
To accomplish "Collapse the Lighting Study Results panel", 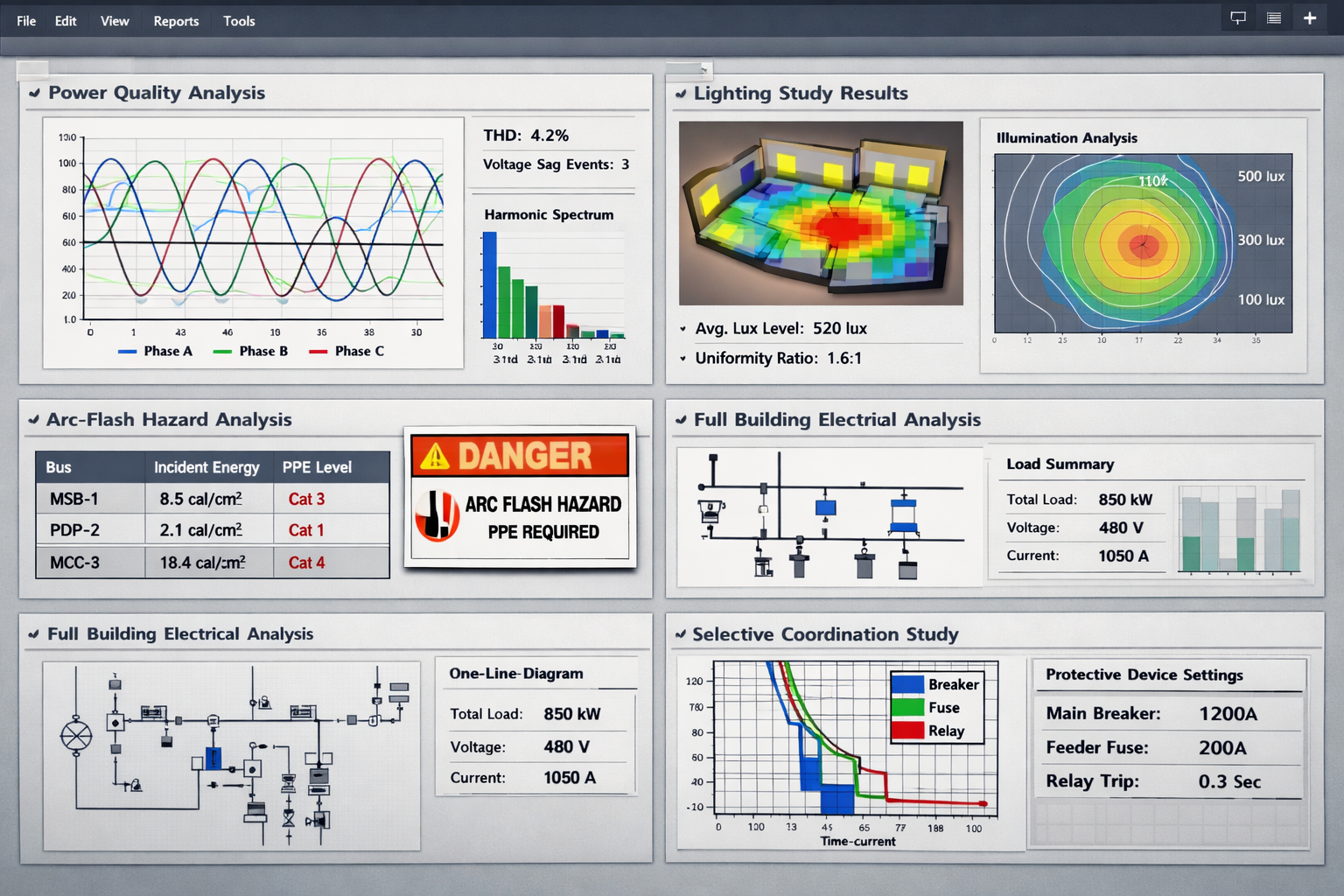I will tap(681, 94).
